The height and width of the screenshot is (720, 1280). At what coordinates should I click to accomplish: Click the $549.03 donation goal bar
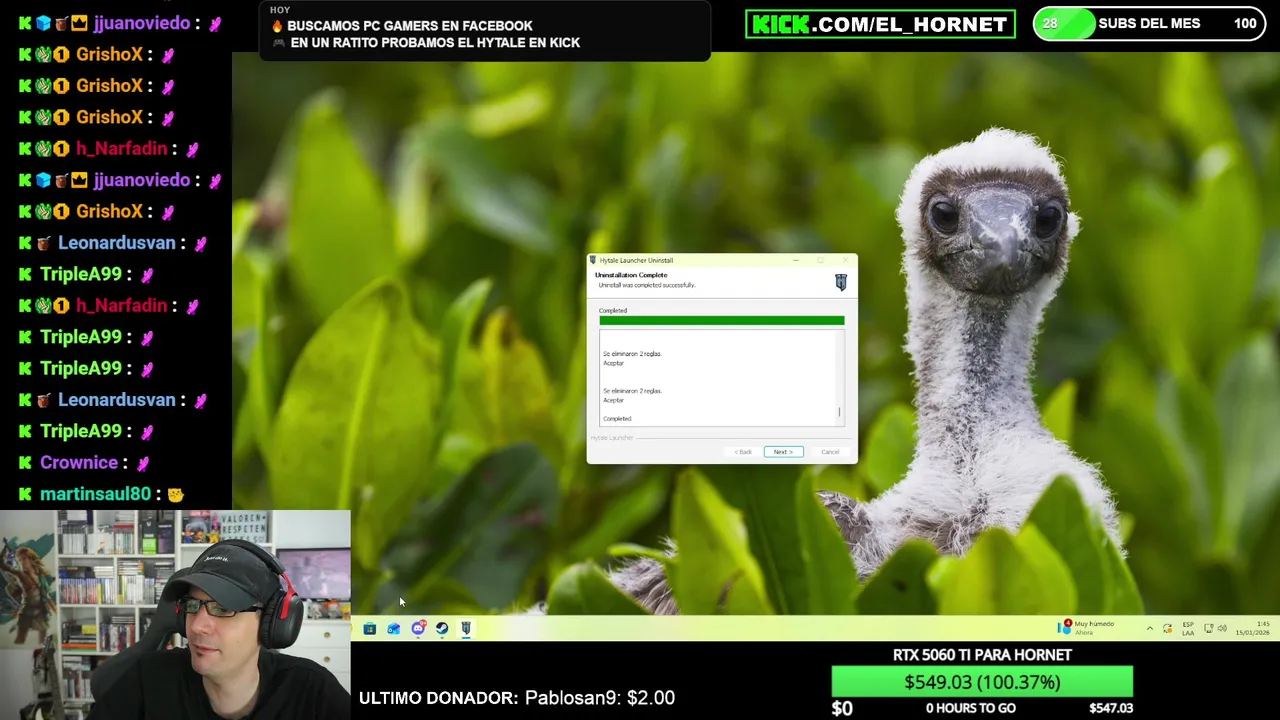pyautogui.click(x=982, y=682)
